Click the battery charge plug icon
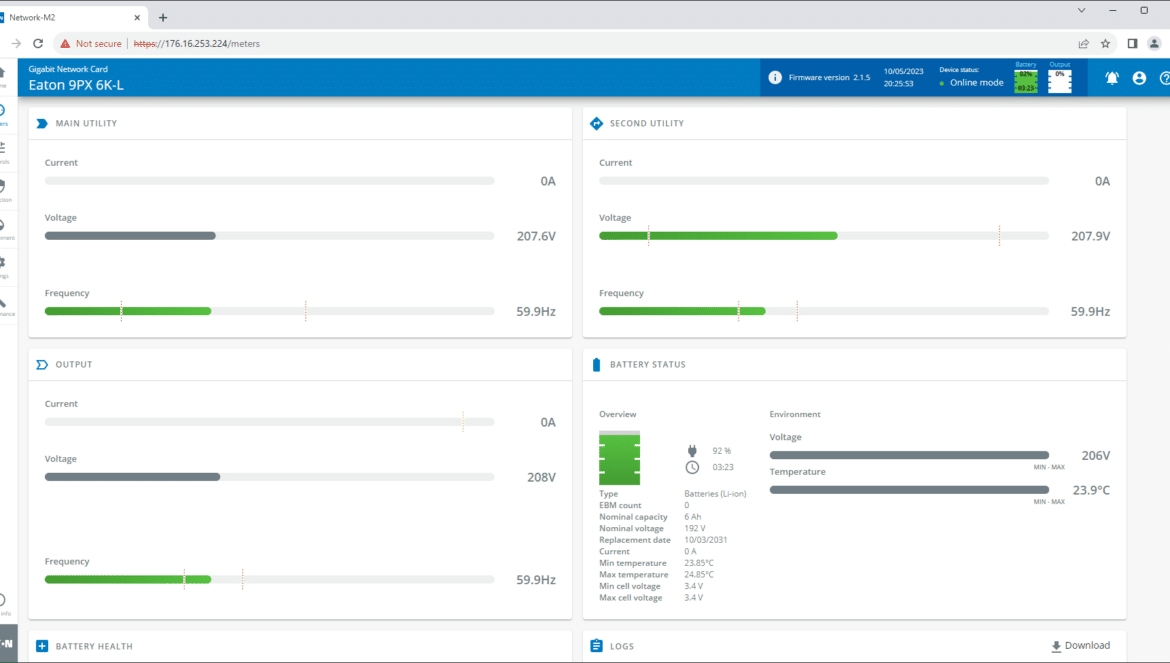 coord(692,450)
